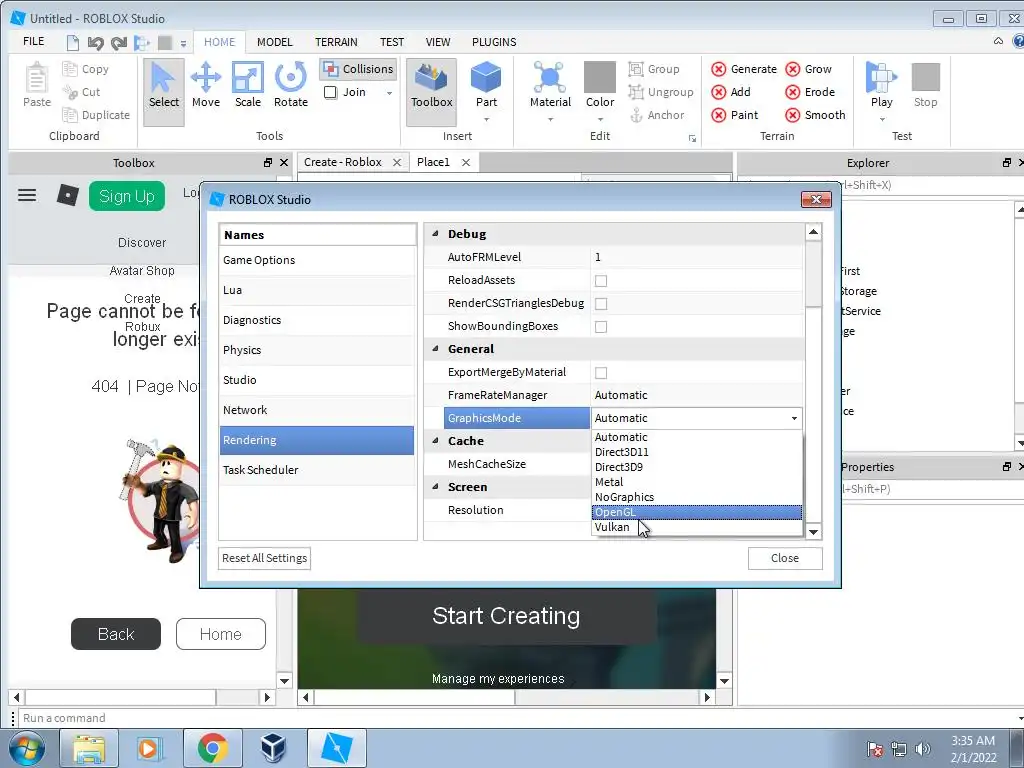Click the green Sign Up button

[127, 196]
